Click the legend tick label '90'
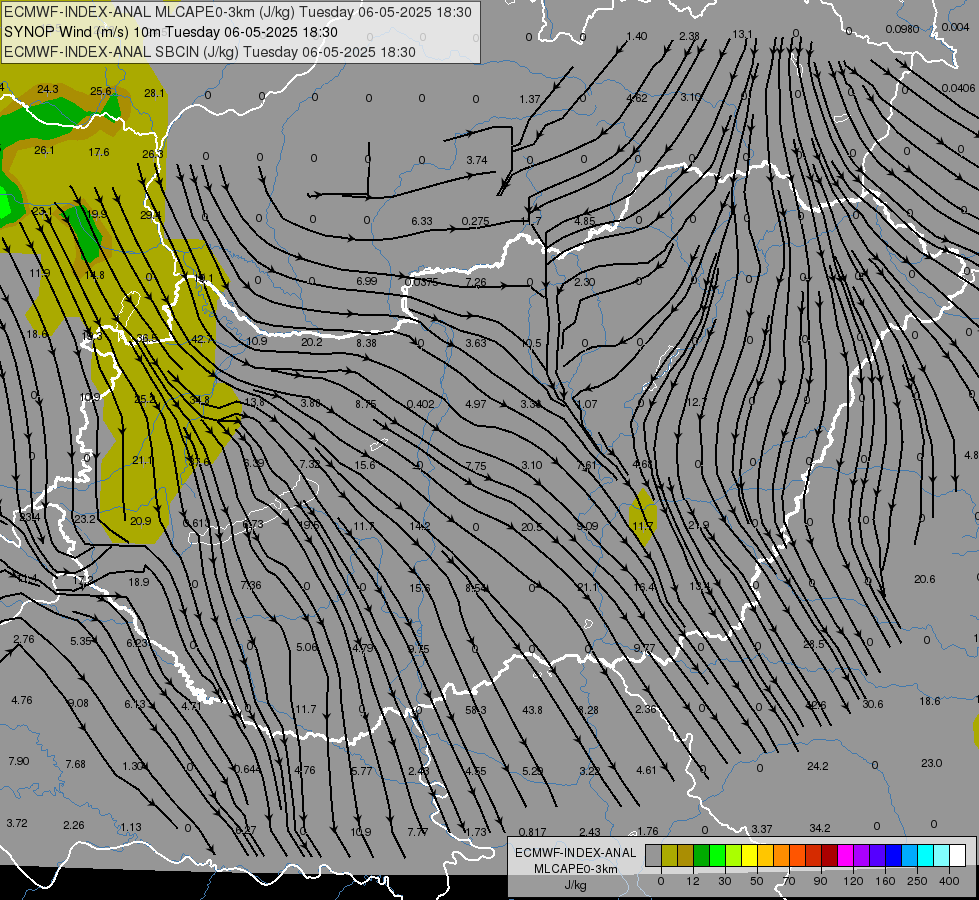The width and height of the screenshot is (979, 900). click(x=820, y=881)
